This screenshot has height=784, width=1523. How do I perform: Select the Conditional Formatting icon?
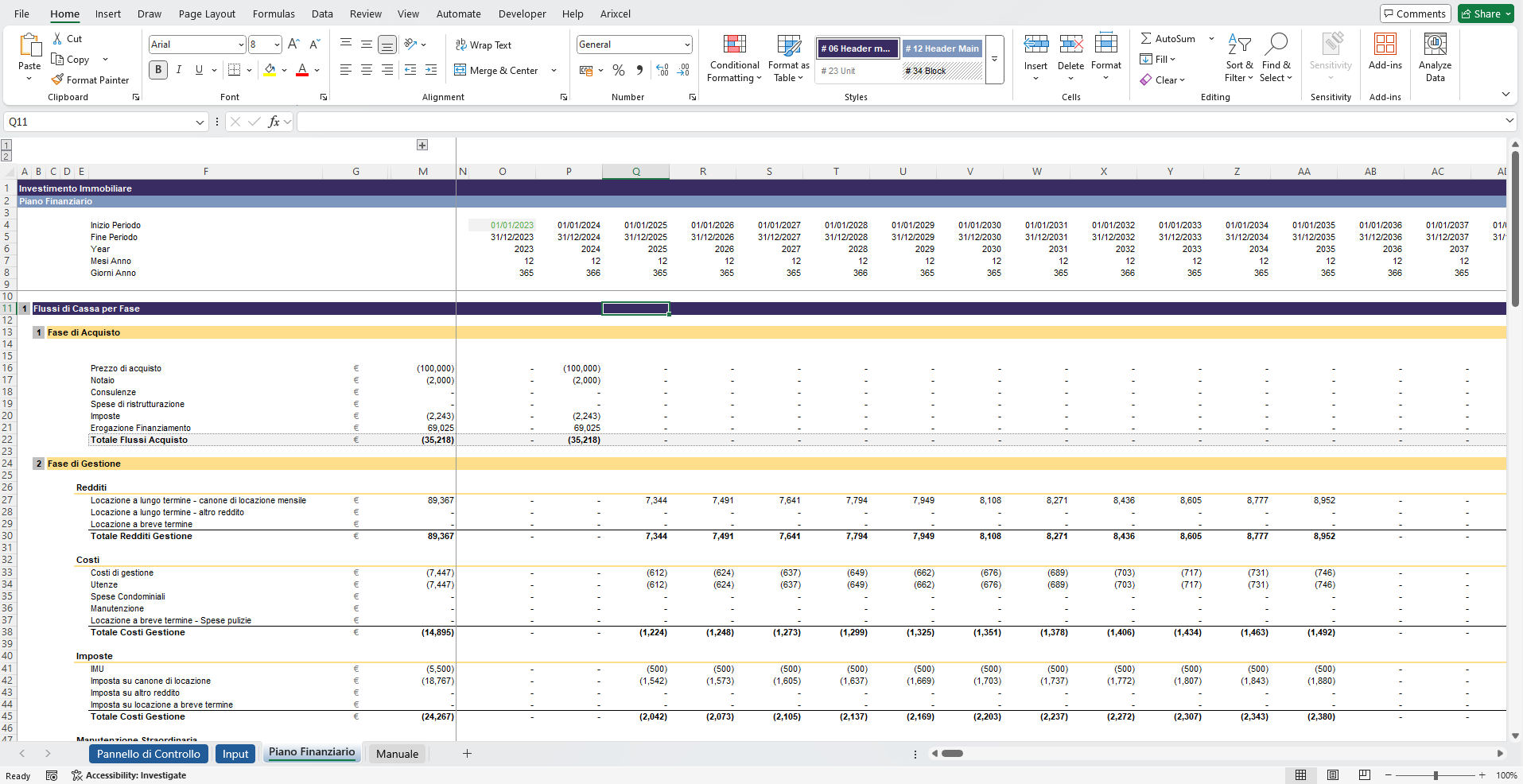(734, 45)
